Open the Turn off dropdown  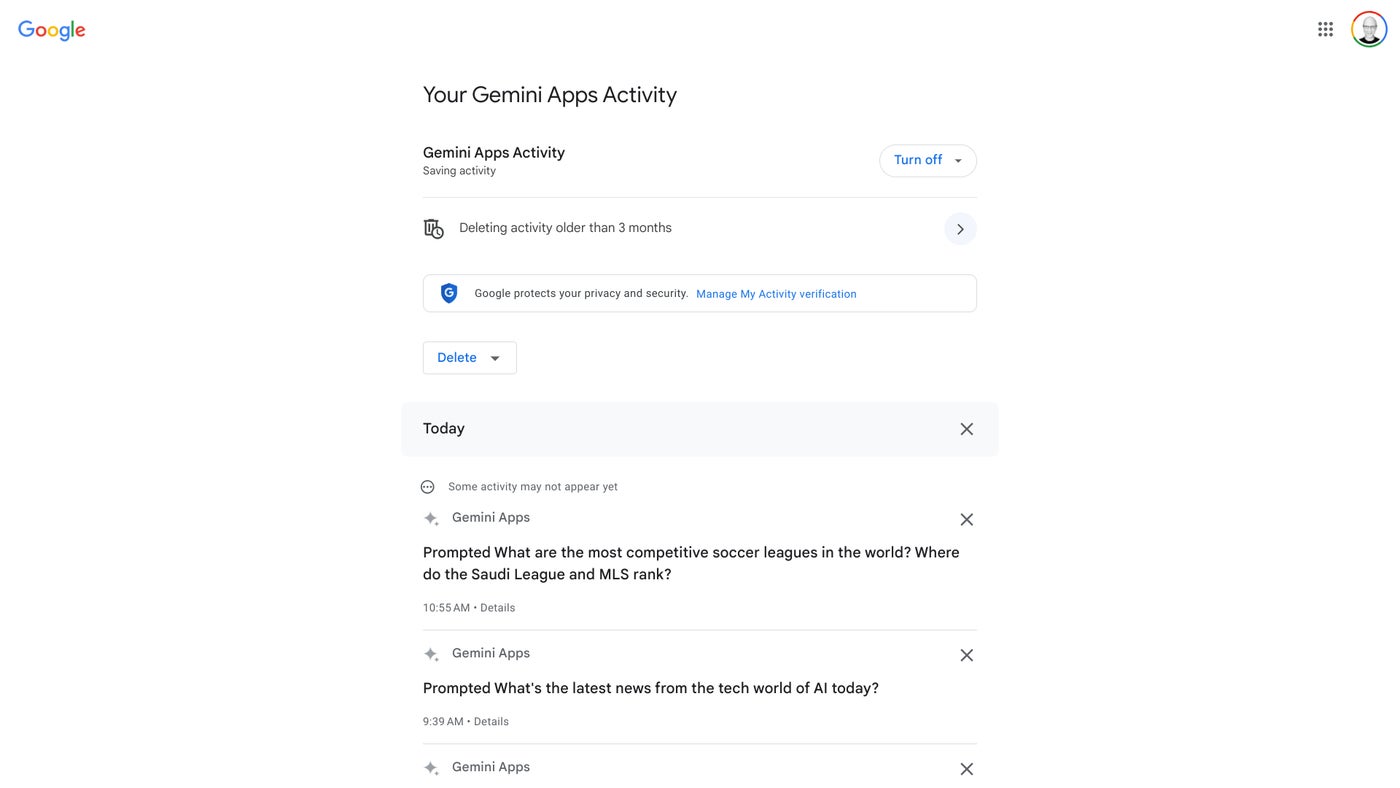pos(928,160)
